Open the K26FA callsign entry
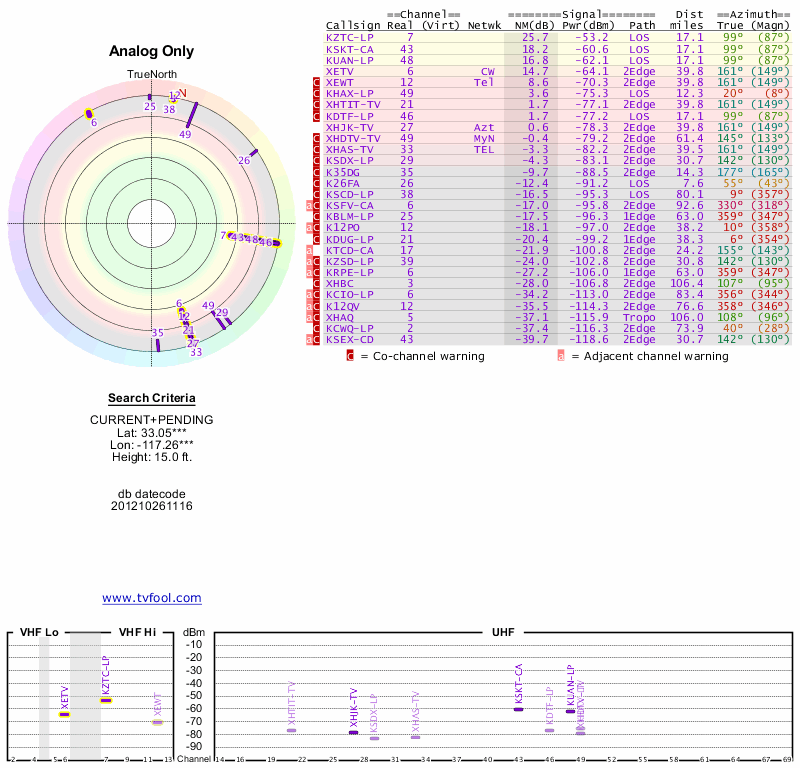Viewport: 800px width, 768px height. 342,183
